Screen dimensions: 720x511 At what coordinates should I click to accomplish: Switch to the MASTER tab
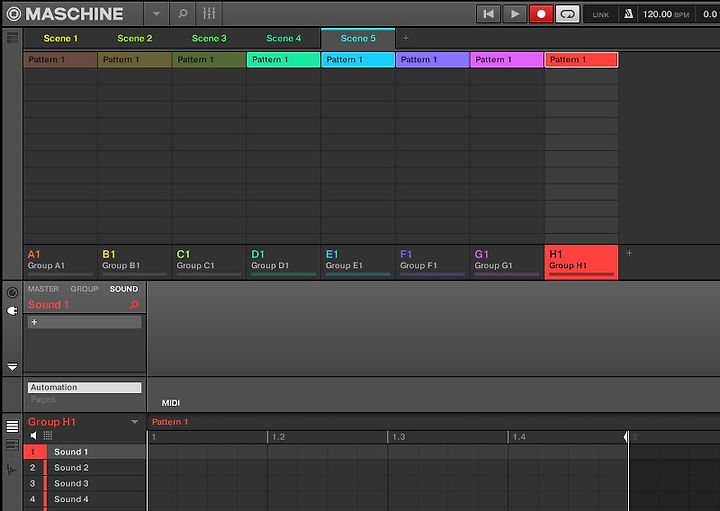pyautogui.click(x=43, y=289)
